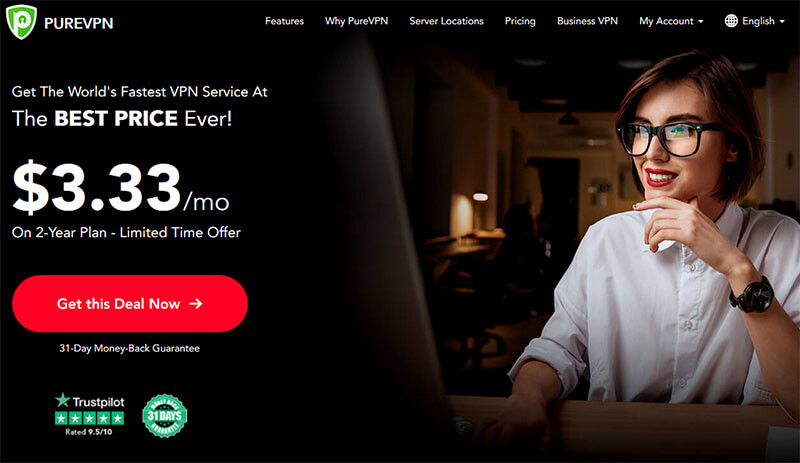
Task: Click the PUREVPN brand wordmark
Action: point(79,23)
